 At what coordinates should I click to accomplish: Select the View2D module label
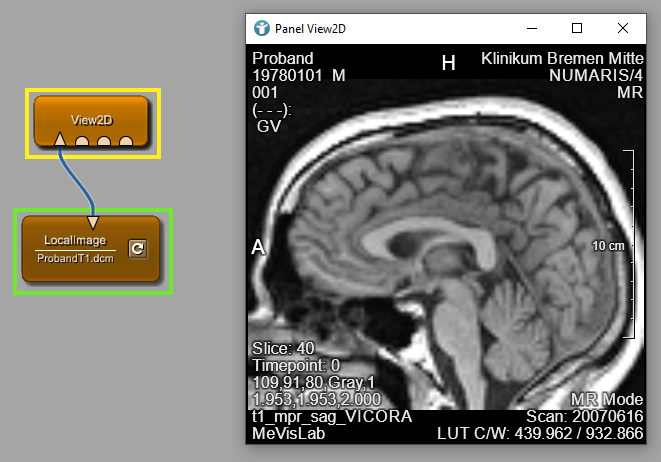[x=92, y=119]
